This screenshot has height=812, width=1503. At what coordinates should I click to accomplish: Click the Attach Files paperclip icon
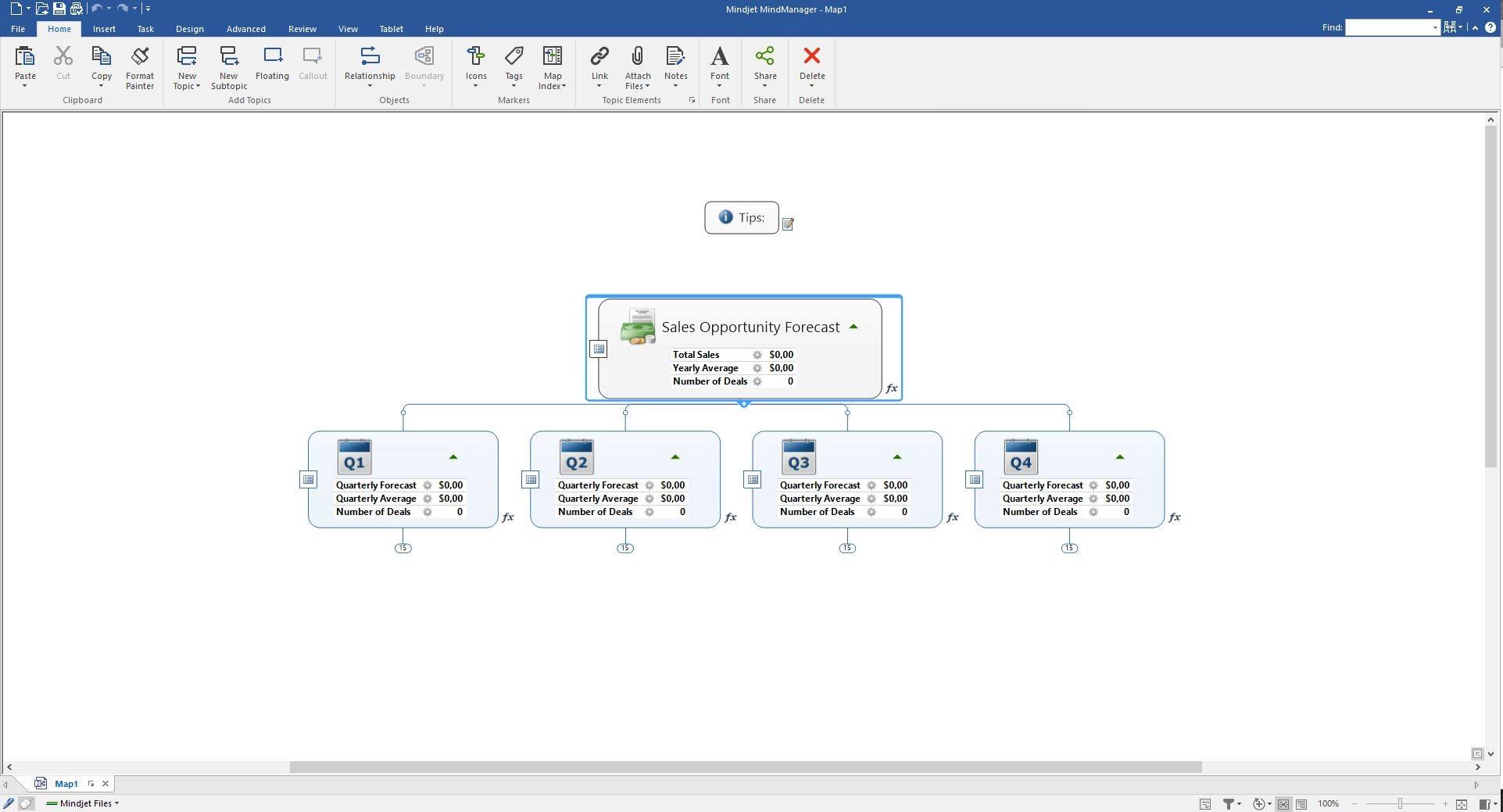(638, 56)
